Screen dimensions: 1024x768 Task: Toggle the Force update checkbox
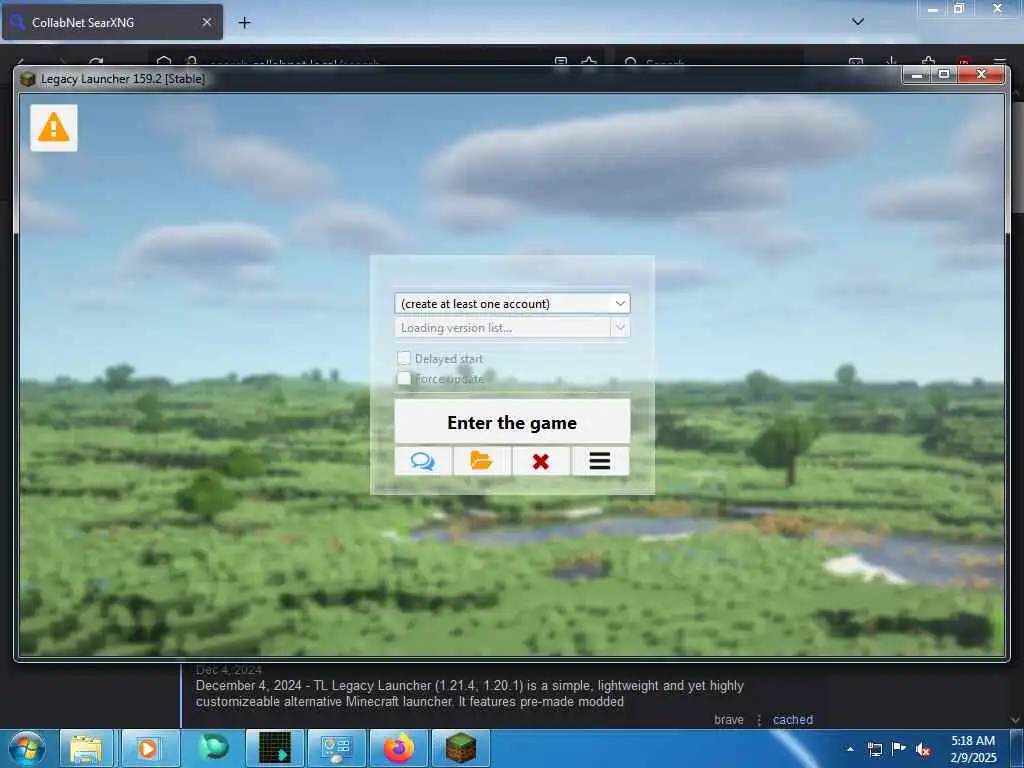pyautogui.click(x=404, y=378)
